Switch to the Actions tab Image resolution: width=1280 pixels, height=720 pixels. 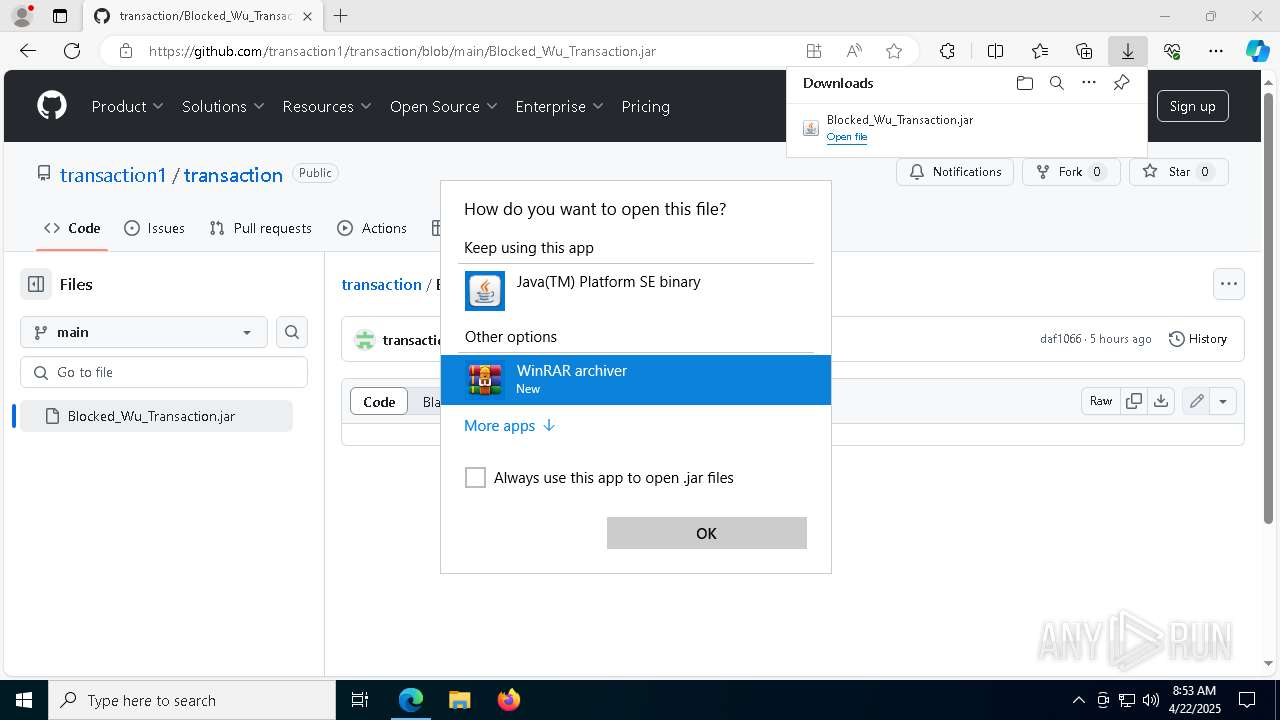372,228
